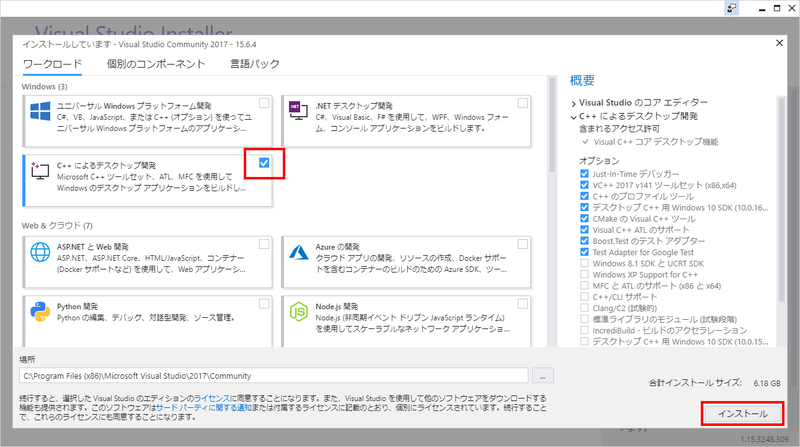Screen dimensions: 800x447
Task: Check Windows 8.1 SDK and UCRT SDK
Action: [x=584, y=263]
